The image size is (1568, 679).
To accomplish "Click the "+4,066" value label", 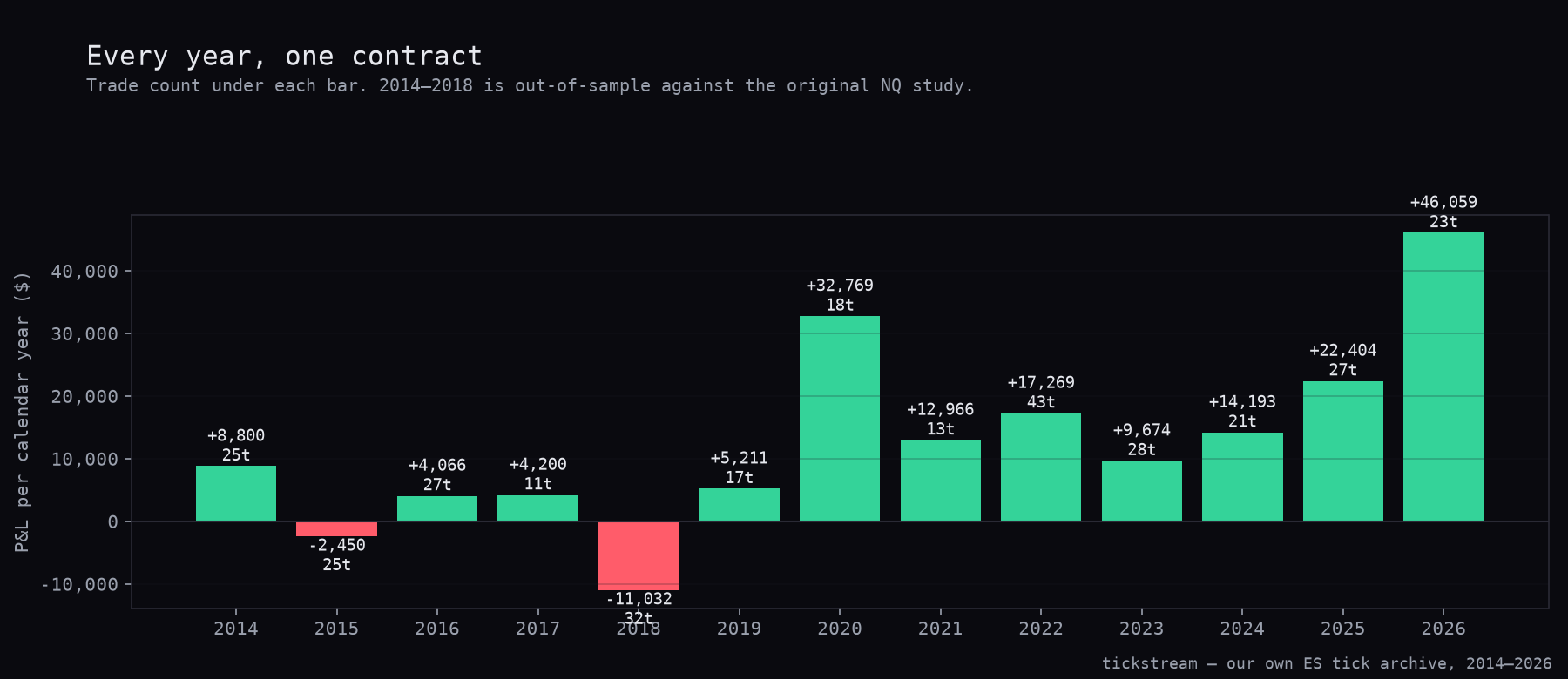I will pos(437,465).
